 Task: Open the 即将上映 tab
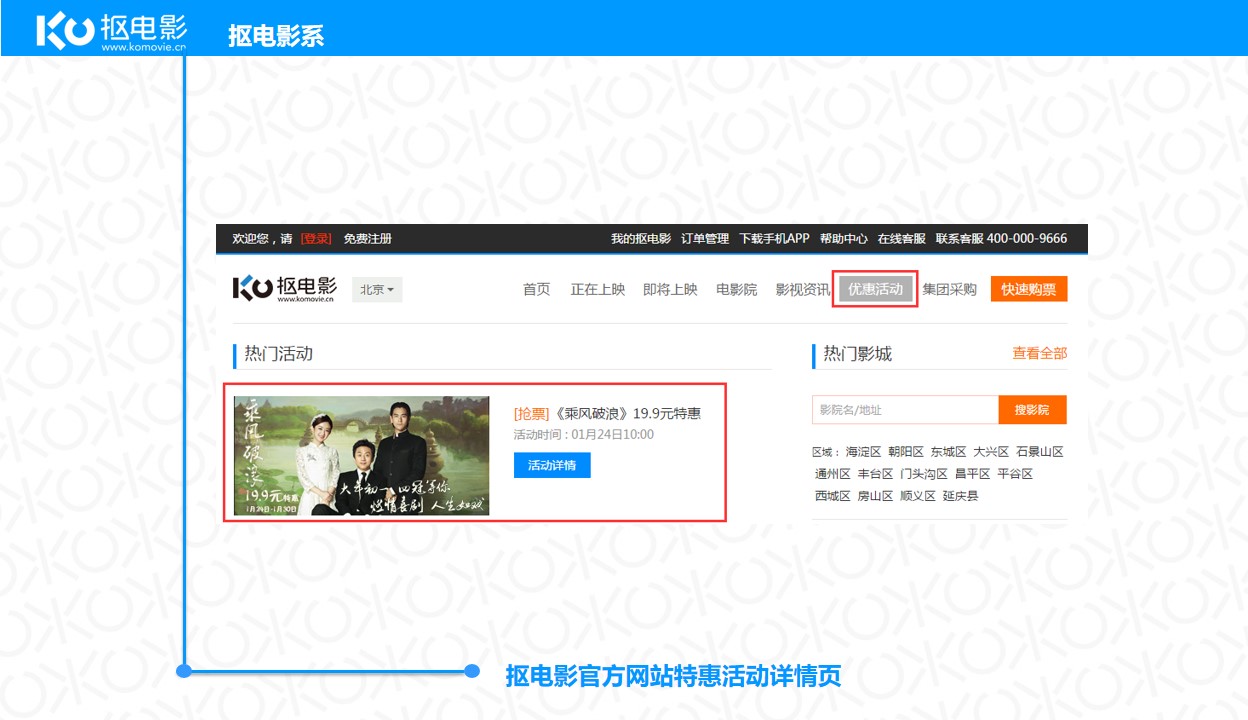(670, 290)
